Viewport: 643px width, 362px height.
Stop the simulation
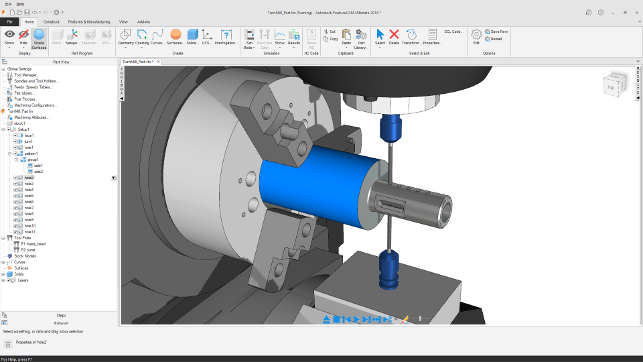336,319
